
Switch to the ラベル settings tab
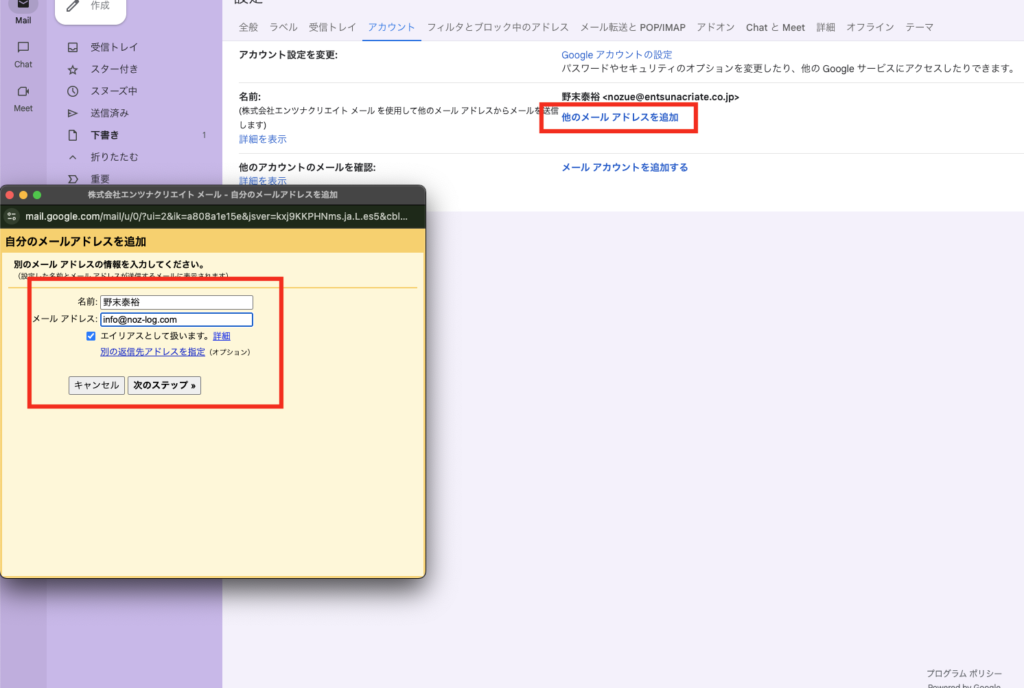283,27
